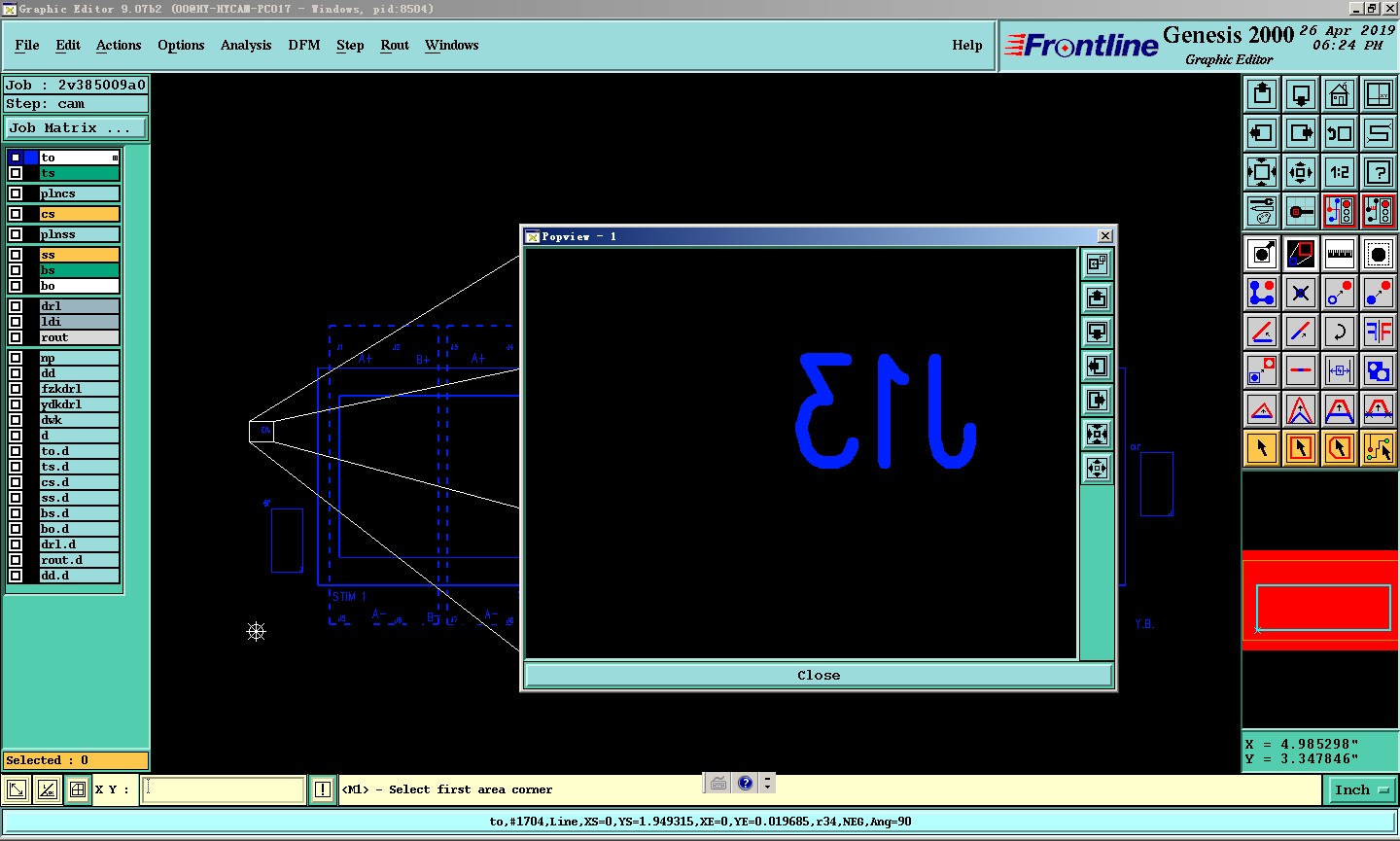
Task: Click the grid icon beside X Y
Action: [x=78, y=789]
